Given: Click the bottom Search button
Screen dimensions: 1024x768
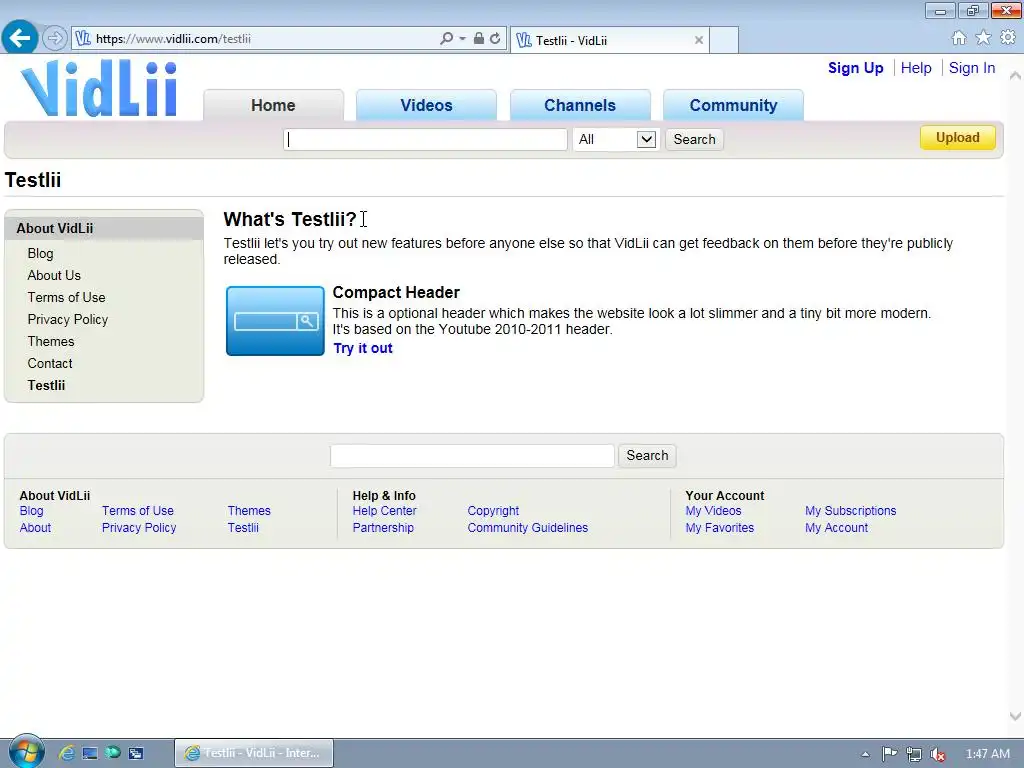Looking at the screenshot, I should coord(647,455).
